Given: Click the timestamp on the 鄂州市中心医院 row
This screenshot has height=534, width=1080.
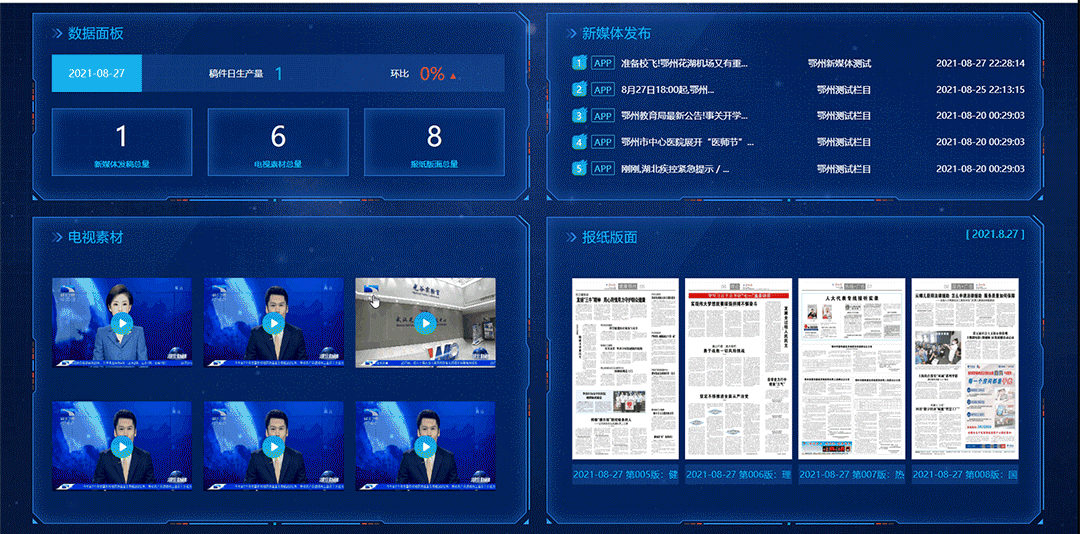Looking at the screenshot, I should [980, 143].
